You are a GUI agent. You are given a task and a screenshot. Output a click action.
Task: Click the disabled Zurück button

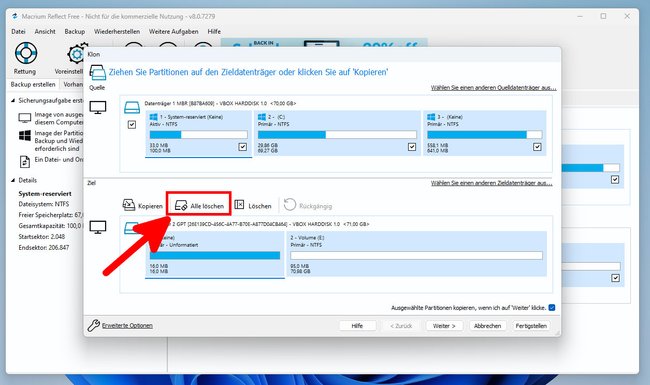(x=401, y=326)
